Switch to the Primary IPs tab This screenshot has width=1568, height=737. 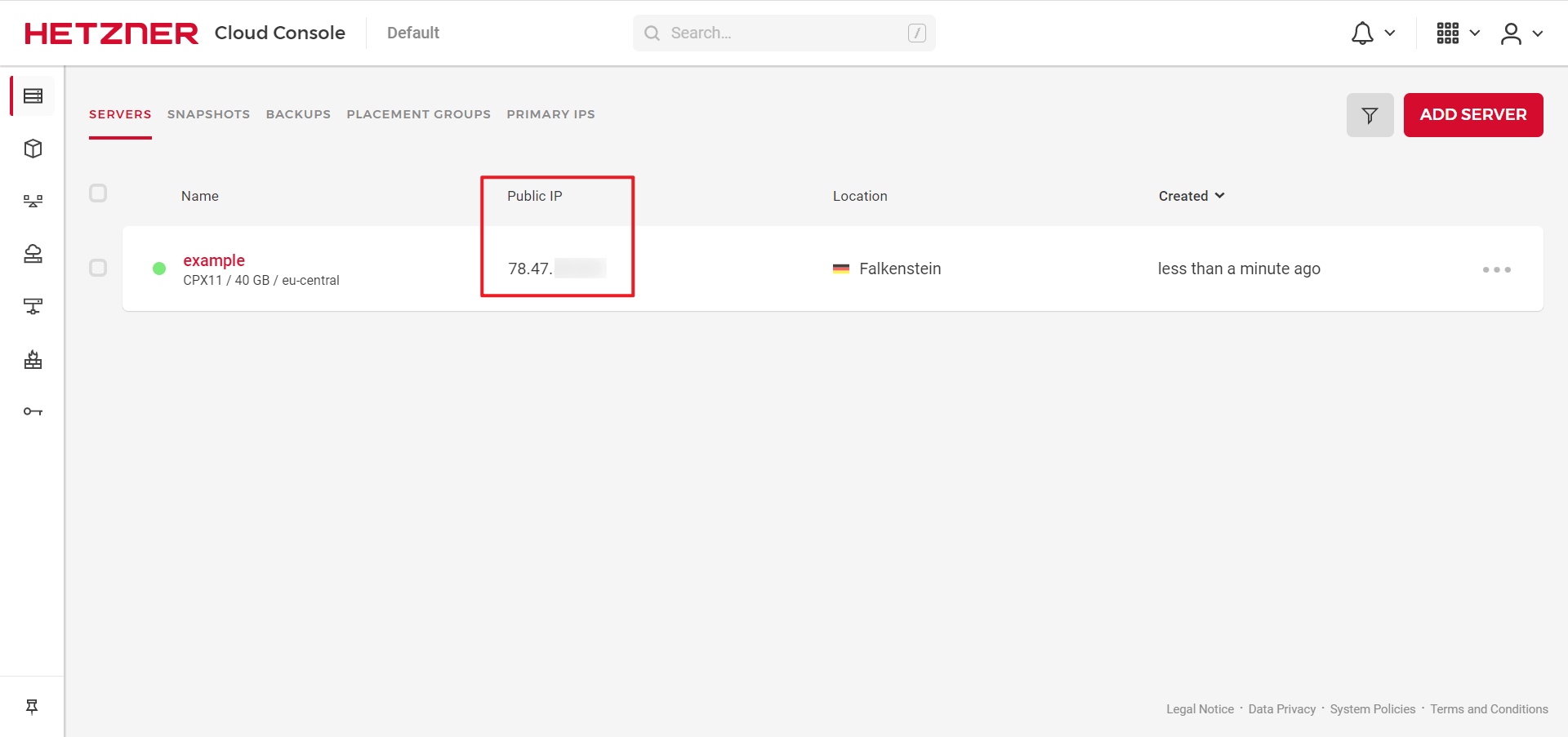click(550, 114)
